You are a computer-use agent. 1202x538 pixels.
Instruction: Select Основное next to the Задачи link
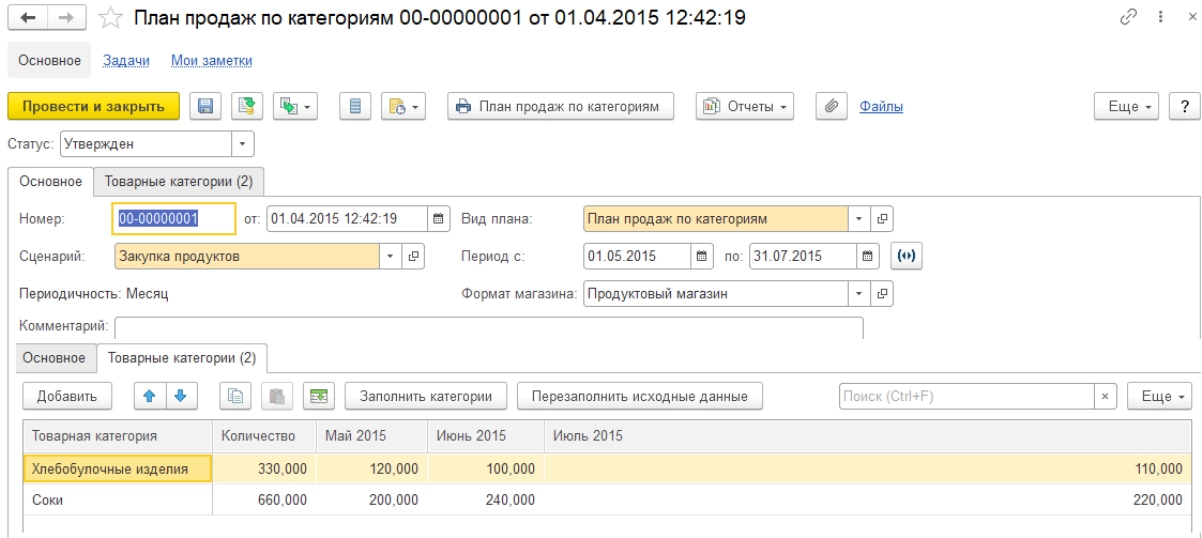click(49, 61)
